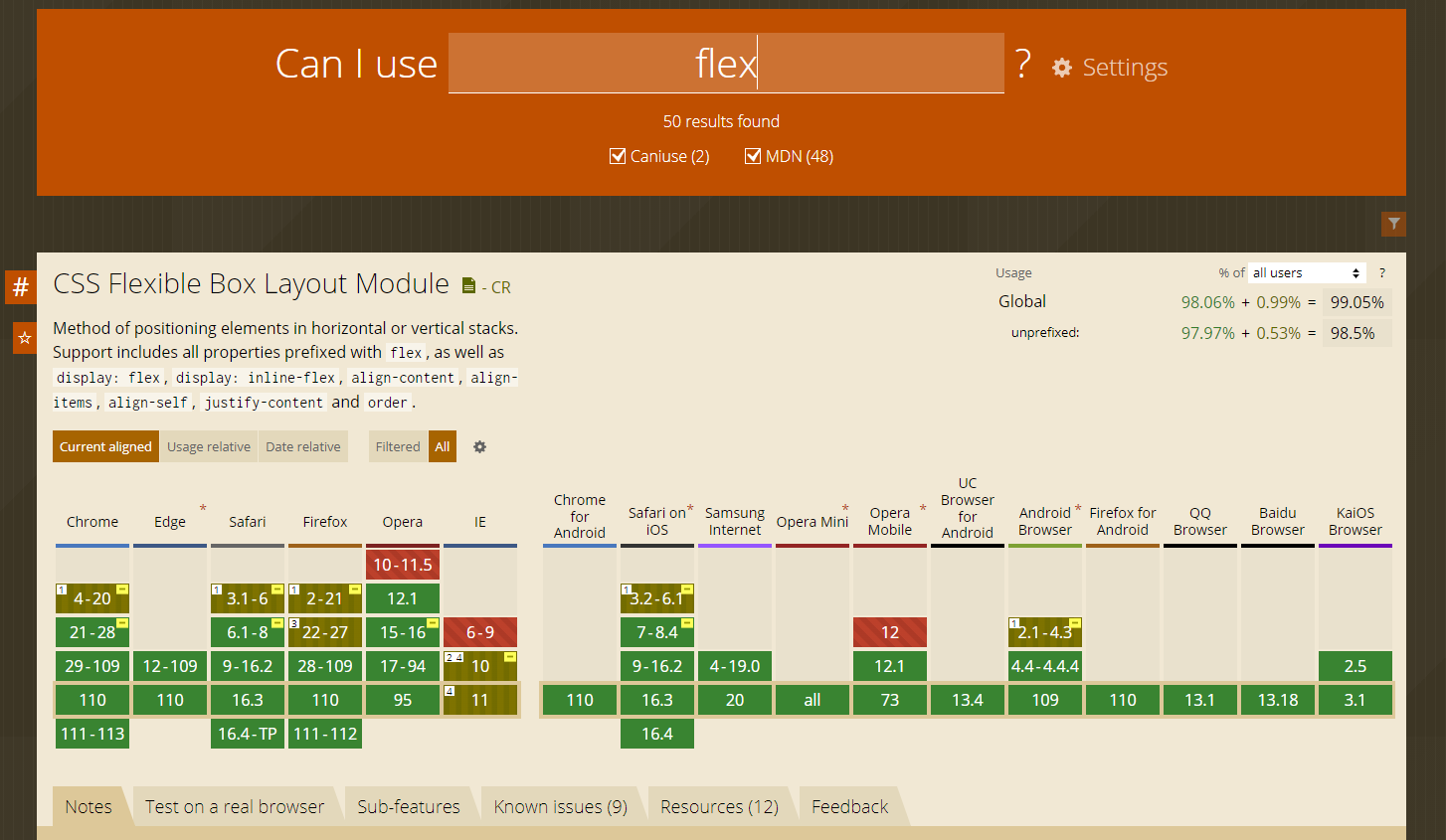
Task: Open the Resources (12) tab
Action: 720,806
